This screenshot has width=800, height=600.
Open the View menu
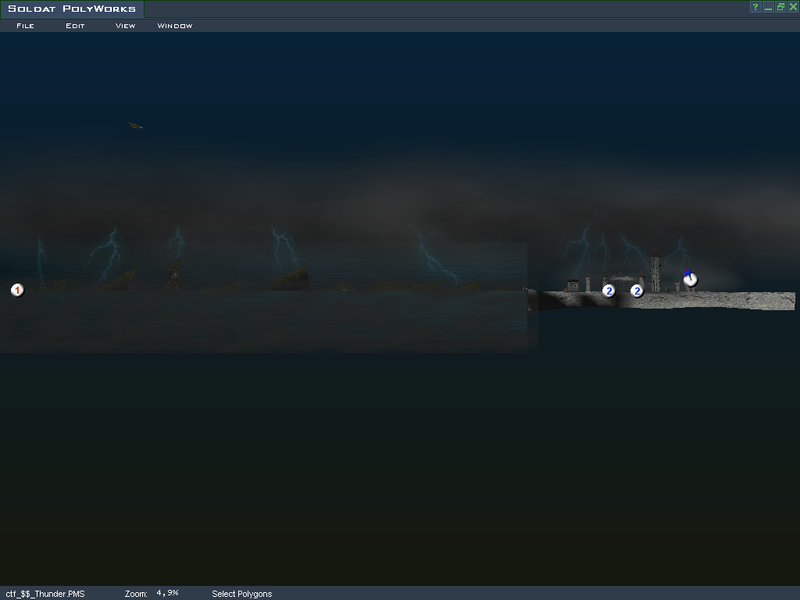click(x=125, y=26)
